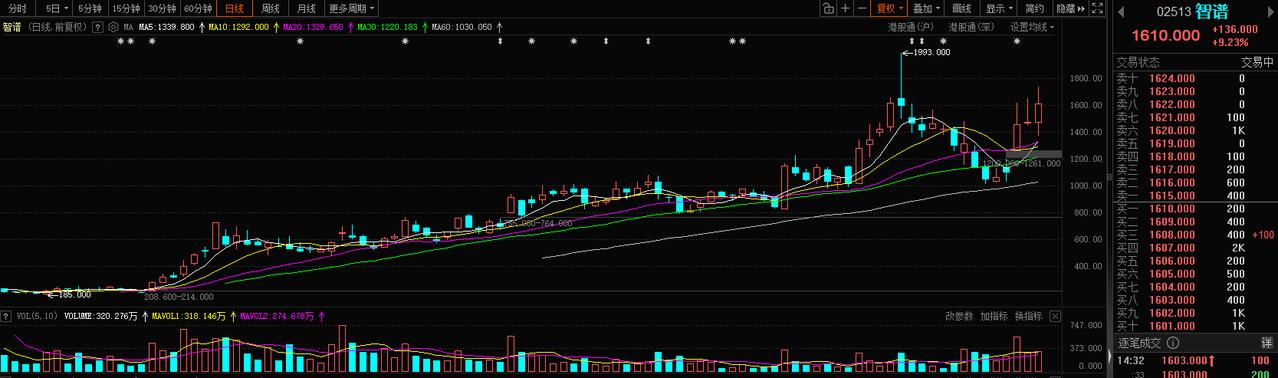Click MA10 value 1292.000 label
1278x378 pixels.
pyautogui.click(x=238, y=27)
